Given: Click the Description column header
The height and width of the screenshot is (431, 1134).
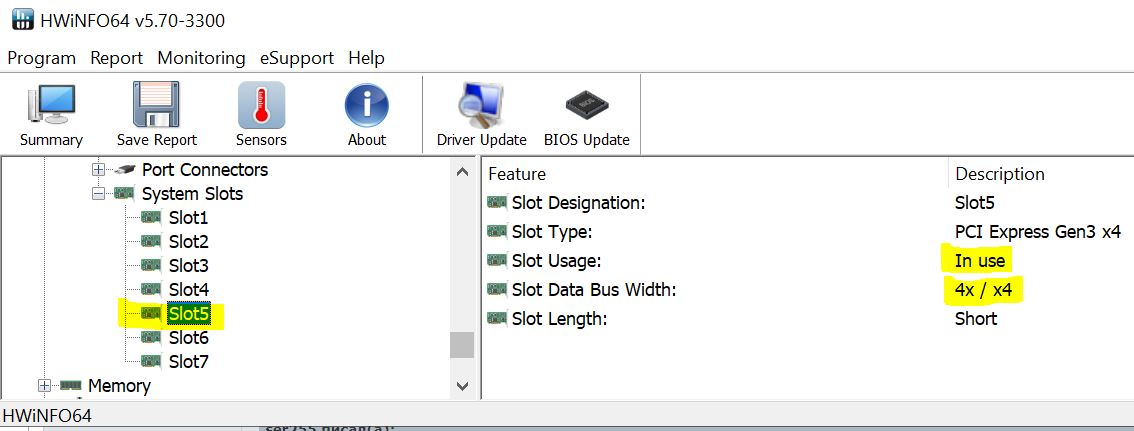Looking at the screenshot, I should 1000,174.
